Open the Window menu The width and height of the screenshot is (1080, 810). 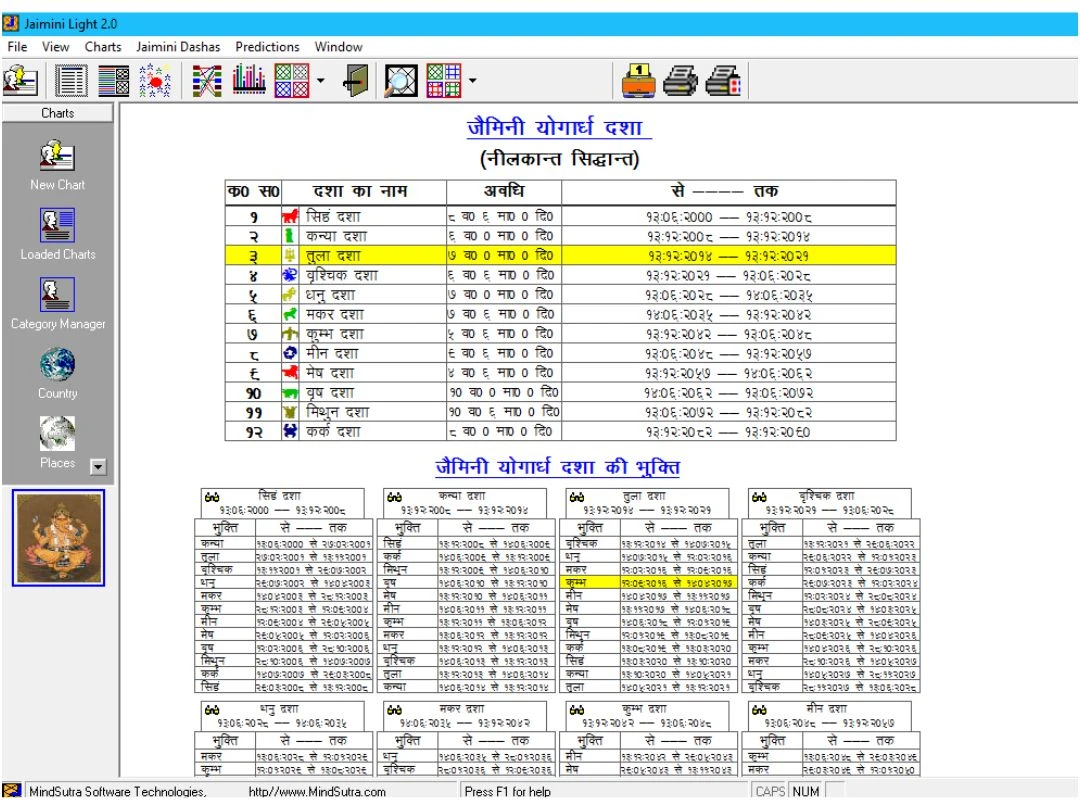[338, 47]
